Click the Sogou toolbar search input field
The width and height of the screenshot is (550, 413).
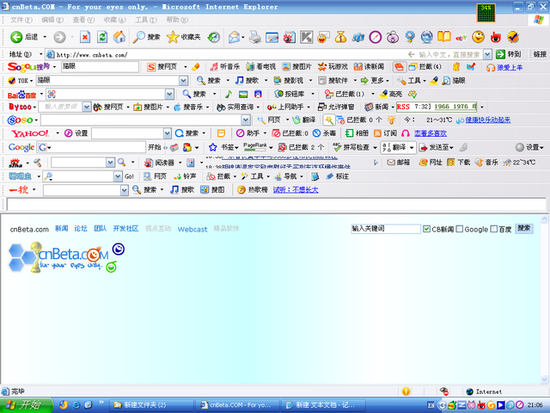pos(100,67)
